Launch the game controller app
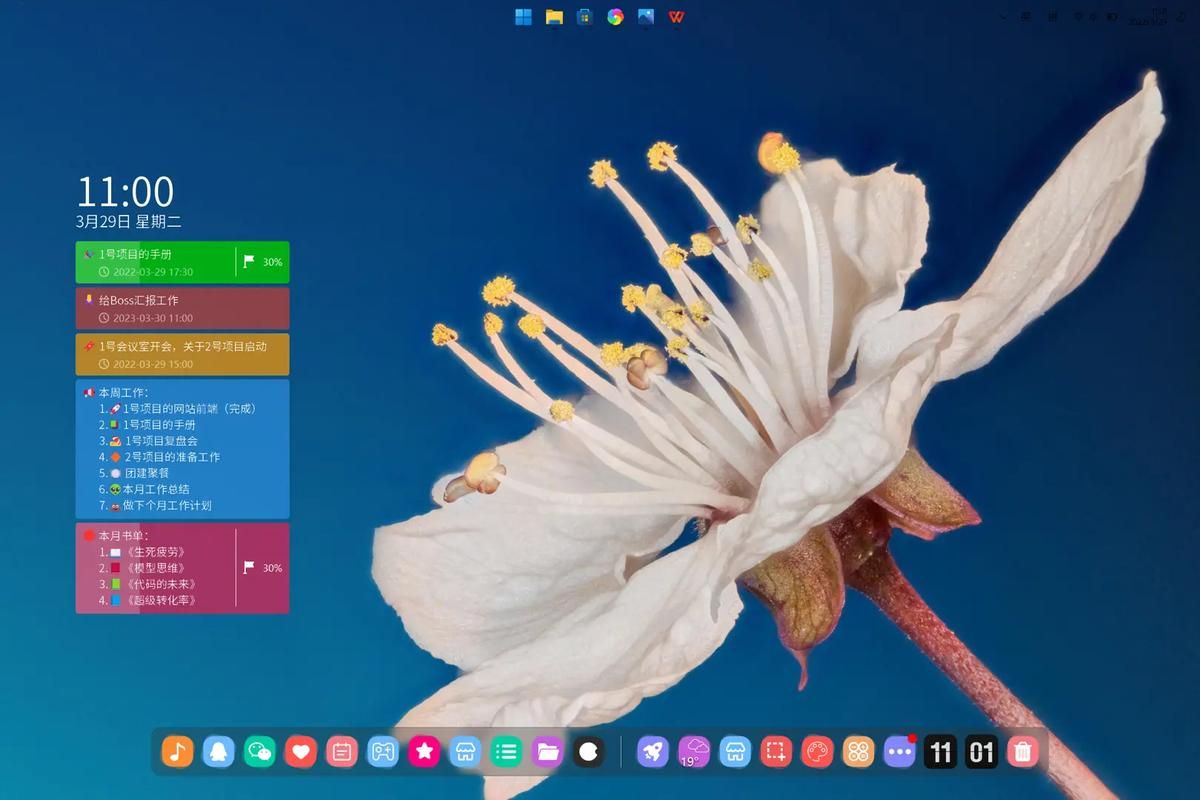 coord(383,751)
